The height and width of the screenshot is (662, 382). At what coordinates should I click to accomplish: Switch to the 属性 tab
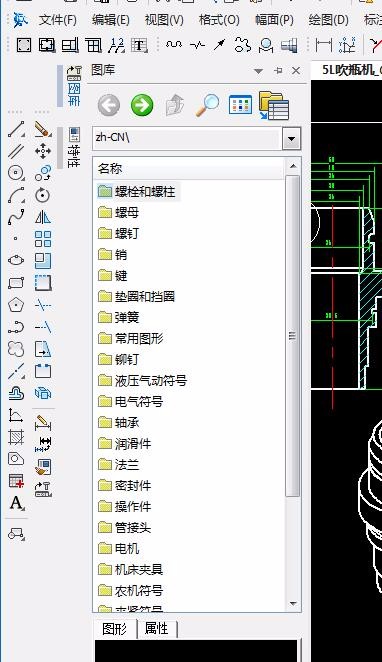pyautogui.click(x=156, y=629)
